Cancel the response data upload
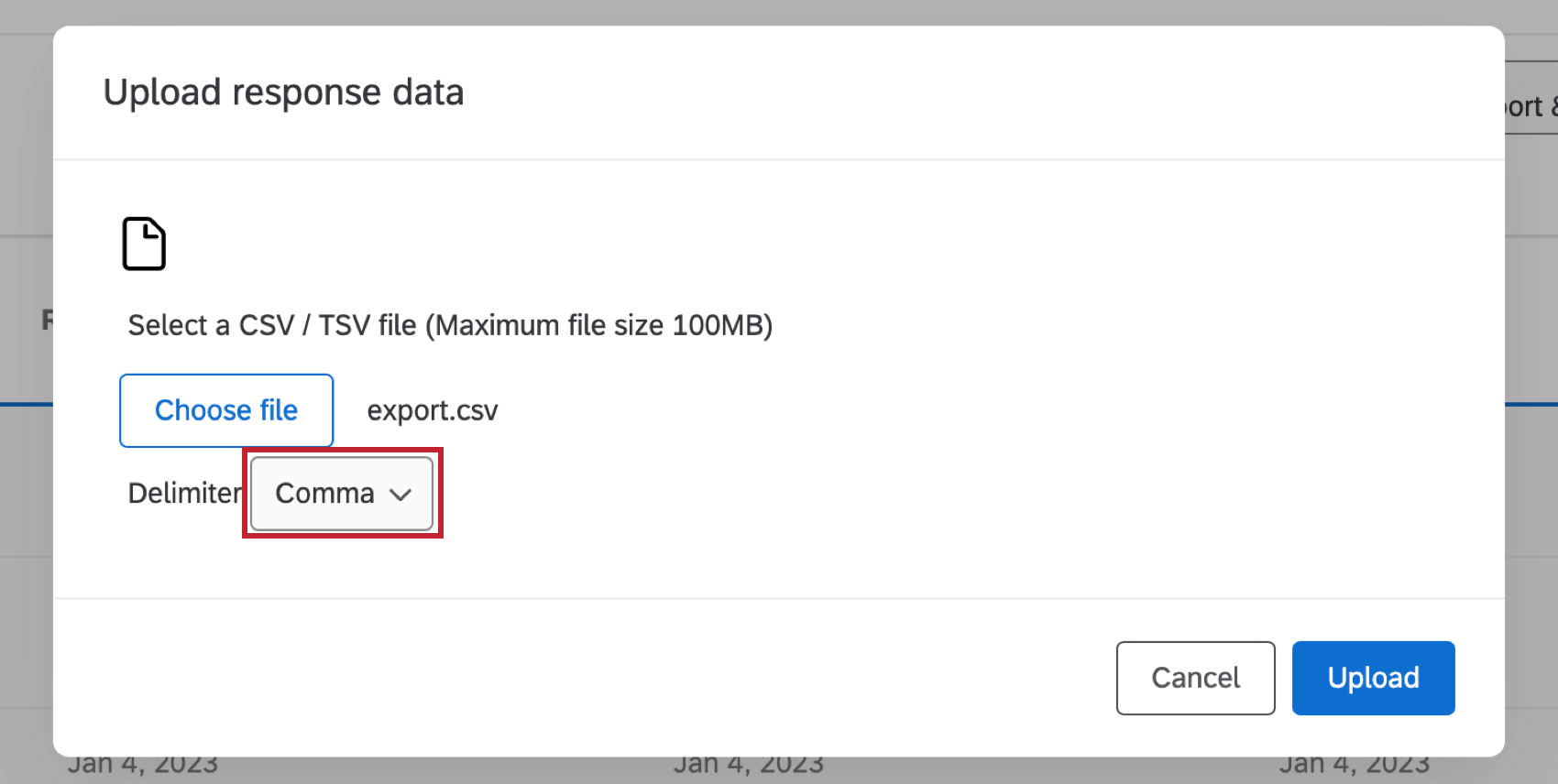The height and width of the screenshot is (784, 1558). (x=1194, y=678)
